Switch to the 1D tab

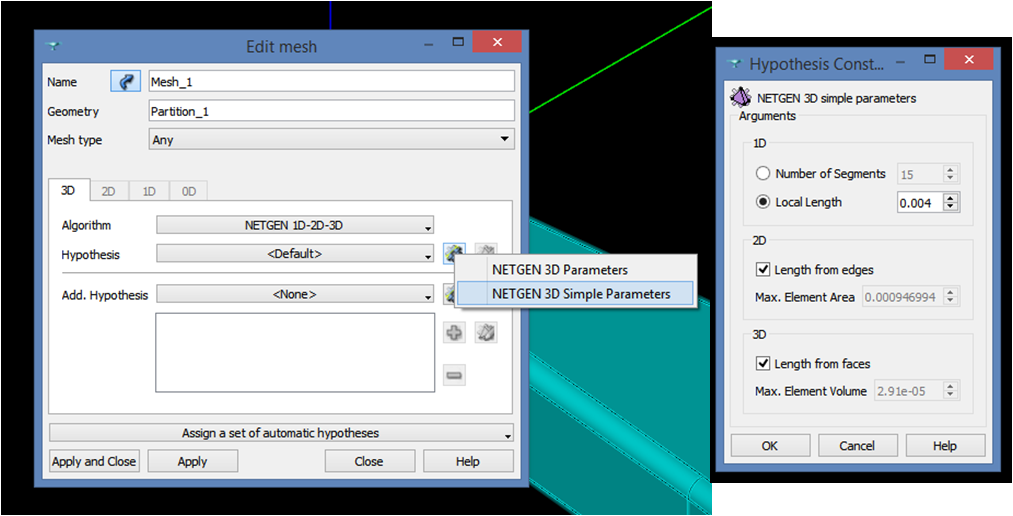[x=149, y=191]
